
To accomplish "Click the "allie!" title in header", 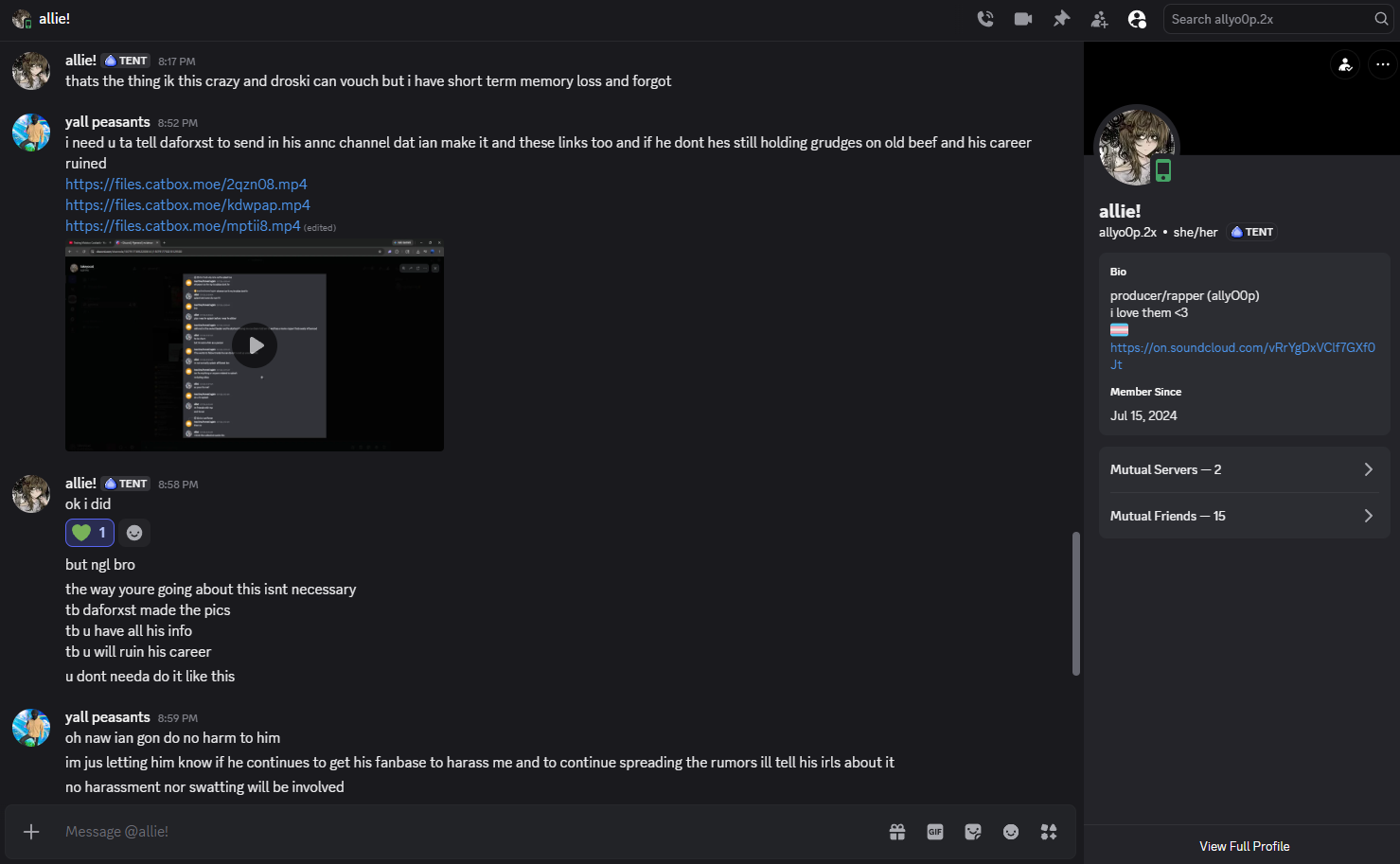I will point(54,19).
